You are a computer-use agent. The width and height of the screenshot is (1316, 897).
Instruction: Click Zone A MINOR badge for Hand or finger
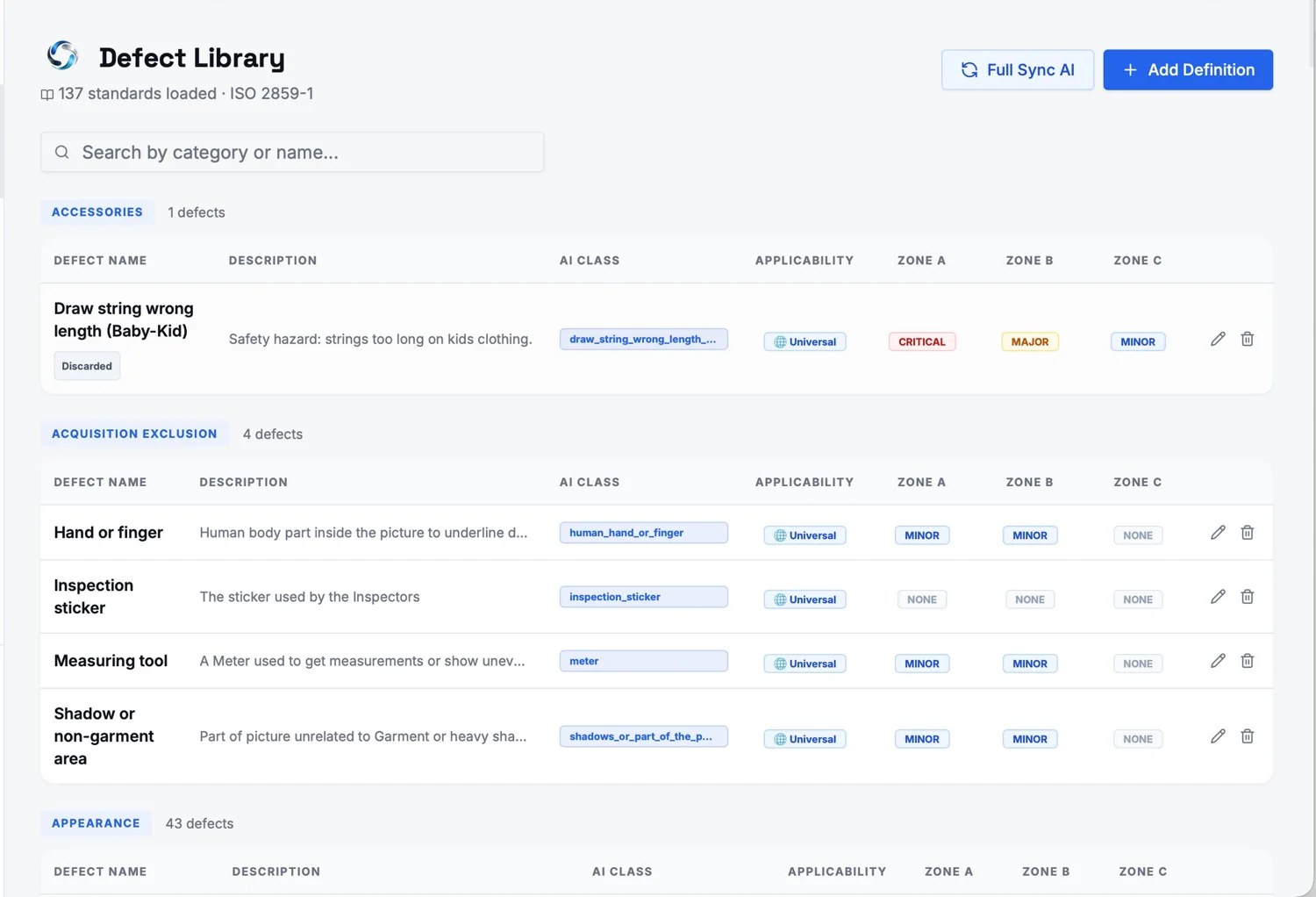[x=922, y=535]
